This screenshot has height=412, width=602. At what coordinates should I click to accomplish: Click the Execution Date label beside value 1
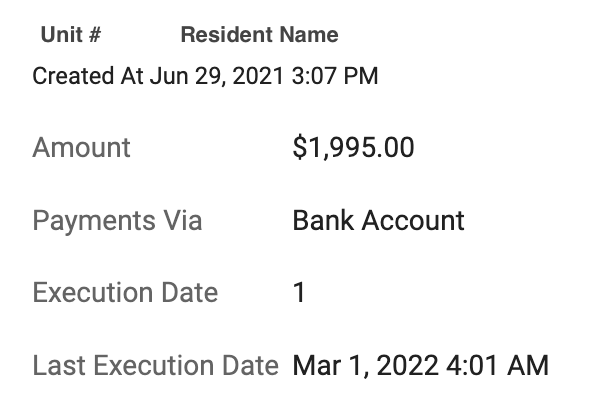click(125, 293)
